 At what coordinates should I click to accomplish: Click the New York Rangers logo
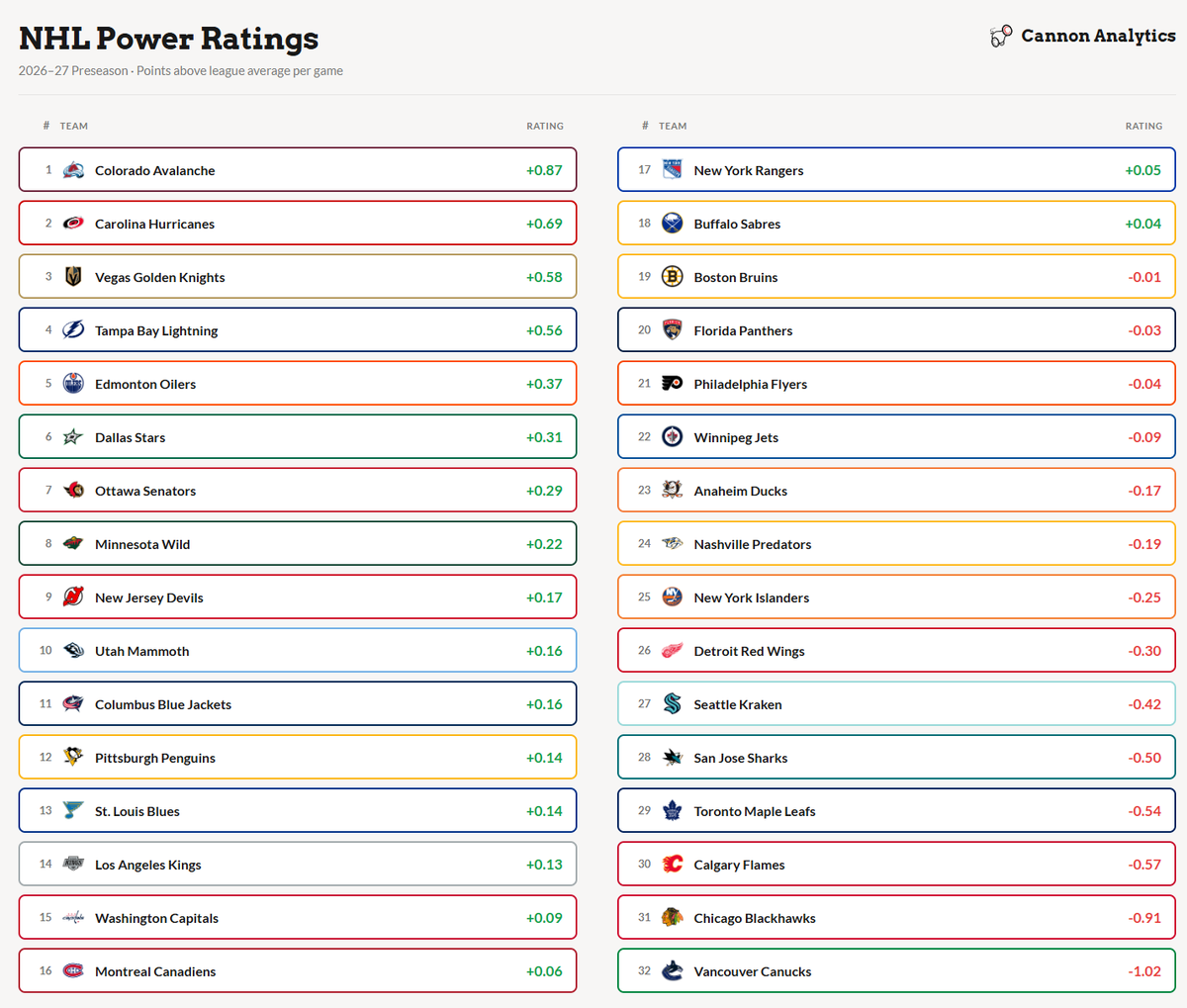coord(673,170)
